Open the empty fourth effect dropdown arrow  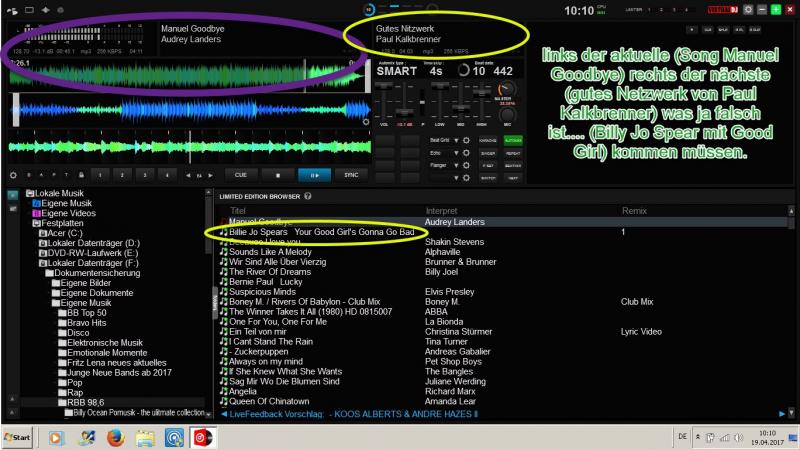pyautogui.click(x=457, y=178)
